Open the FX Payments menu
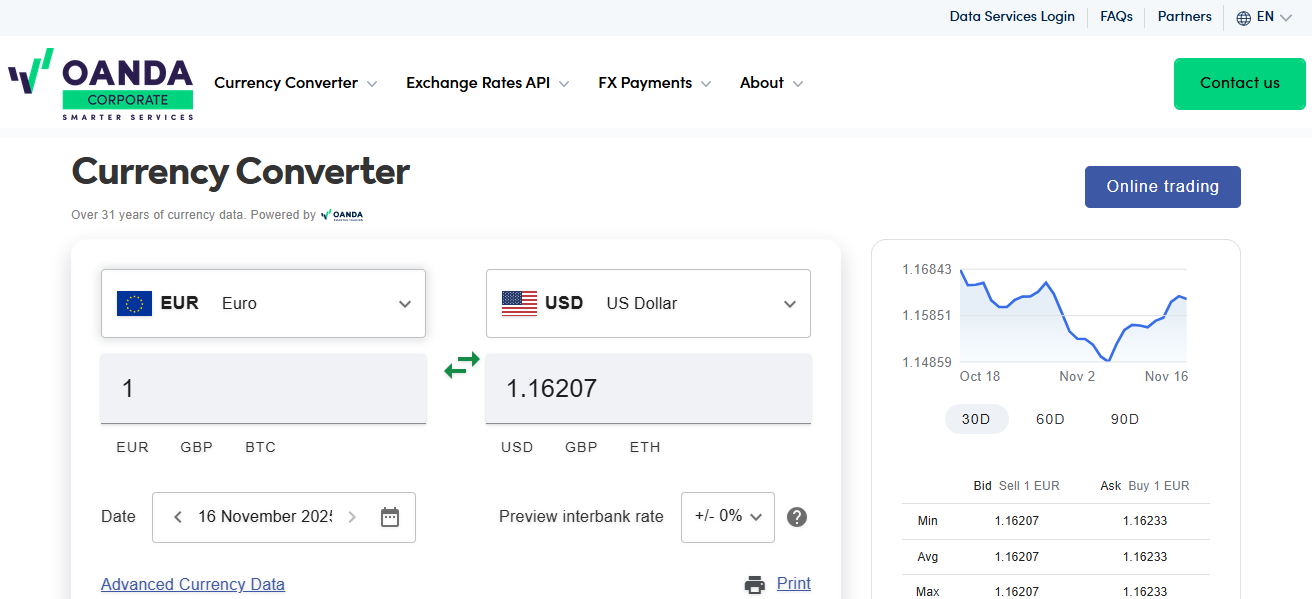This screenshot has width=1312, height=599. click(654, 83)
